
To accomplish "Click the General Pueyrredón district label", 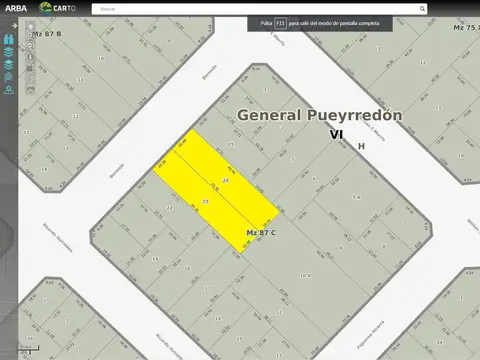I will 320,115.
